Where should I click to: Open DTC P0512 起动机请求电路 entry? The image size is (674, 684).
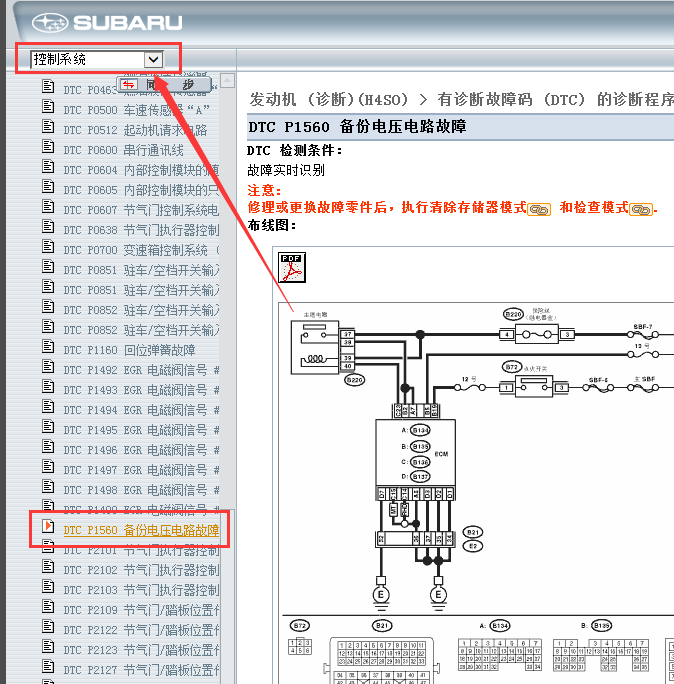pyautogui.click(x=135, y=130)
